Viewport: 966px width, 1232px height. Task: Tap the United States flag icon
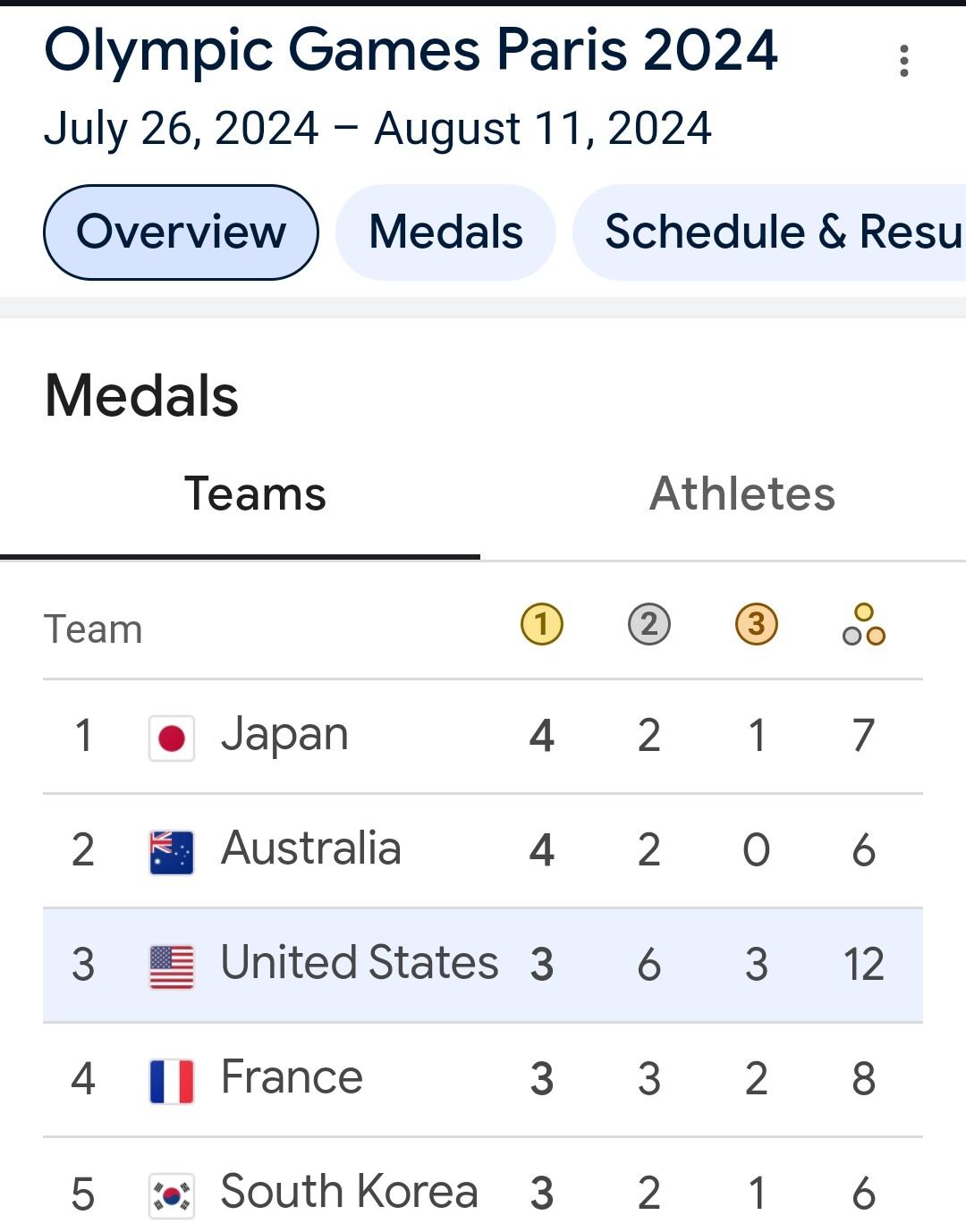click(x=172, y=966)
